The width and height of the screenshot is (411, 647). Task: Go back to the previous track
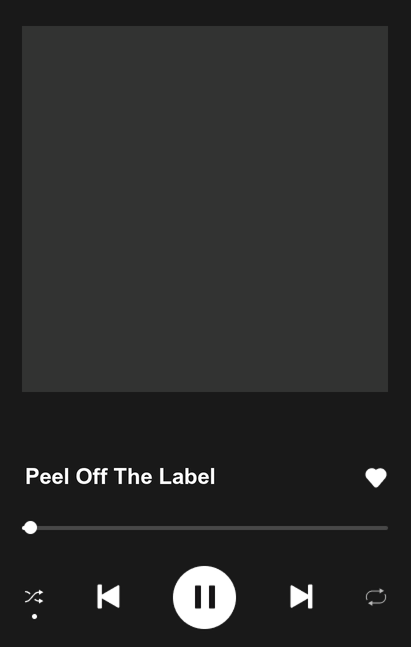pyautogui.click(x=109, y=596)
